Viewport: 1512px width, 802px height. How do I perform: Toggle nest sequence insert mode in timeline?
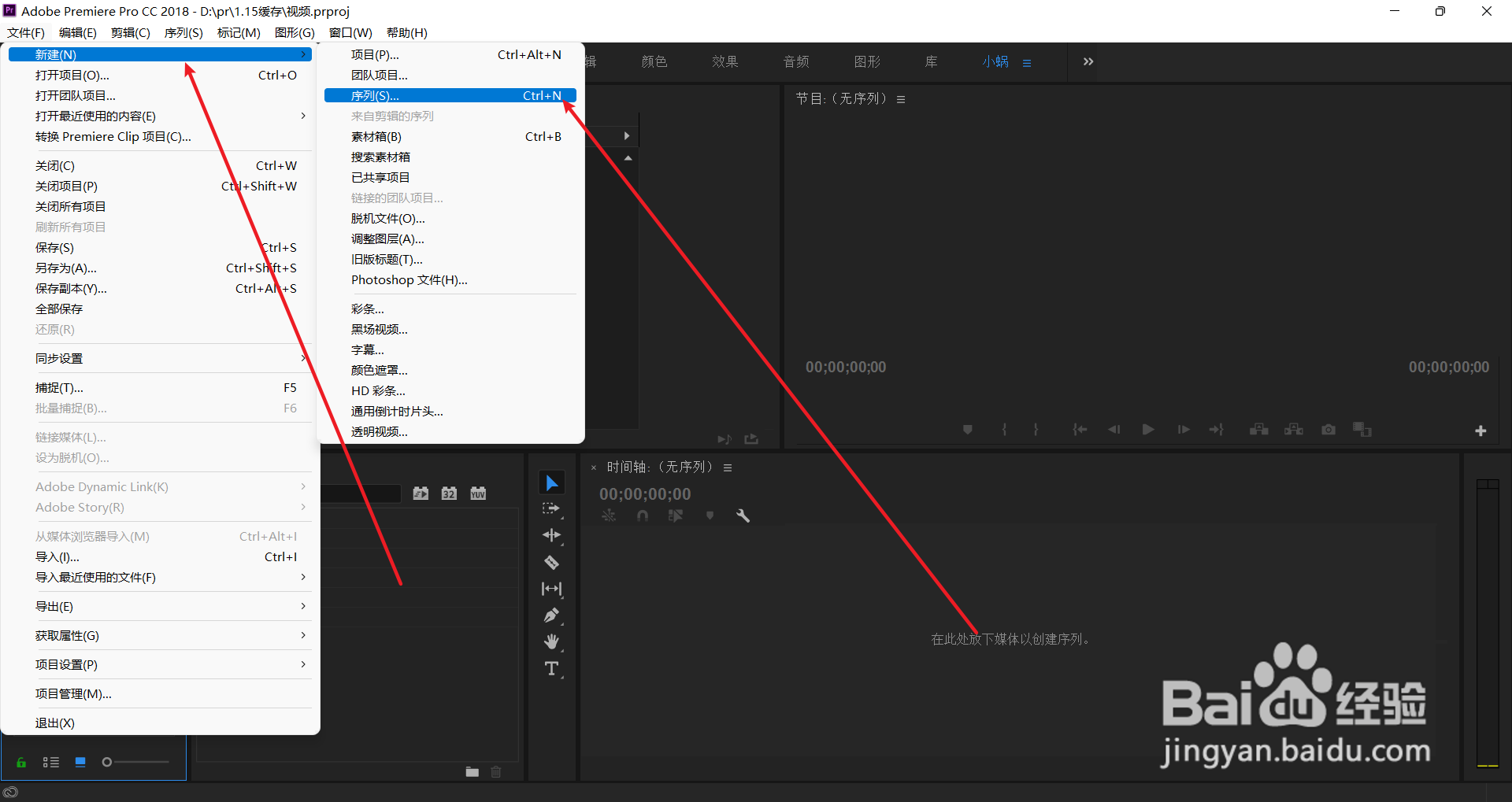click(x=609, y=516)
